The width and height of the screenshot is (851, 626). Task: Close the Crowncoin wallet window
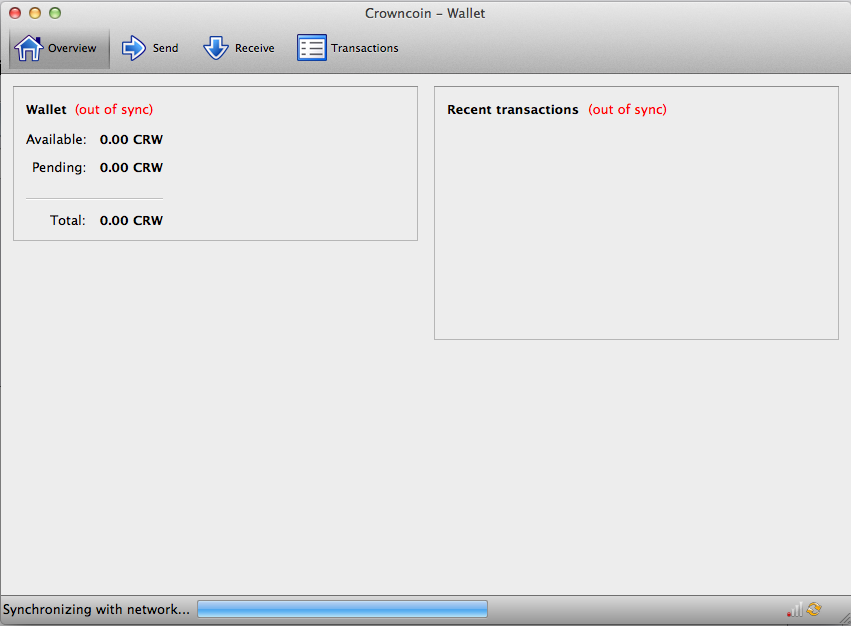tap(15, 13)
